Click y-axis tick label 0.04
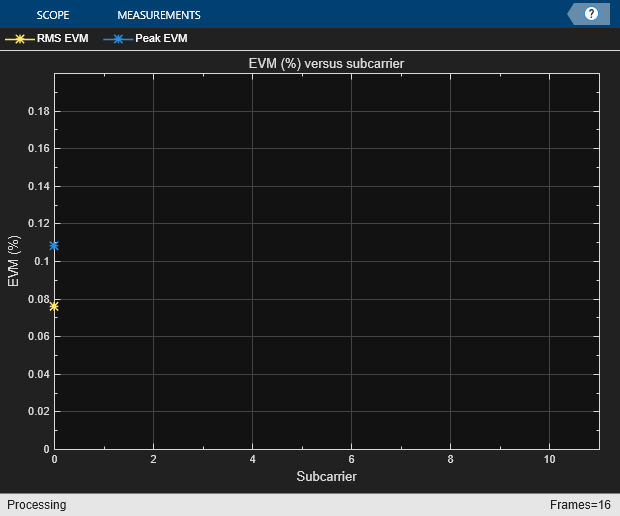The height and width of the screenshot is (516, 620). click(38, 374)
